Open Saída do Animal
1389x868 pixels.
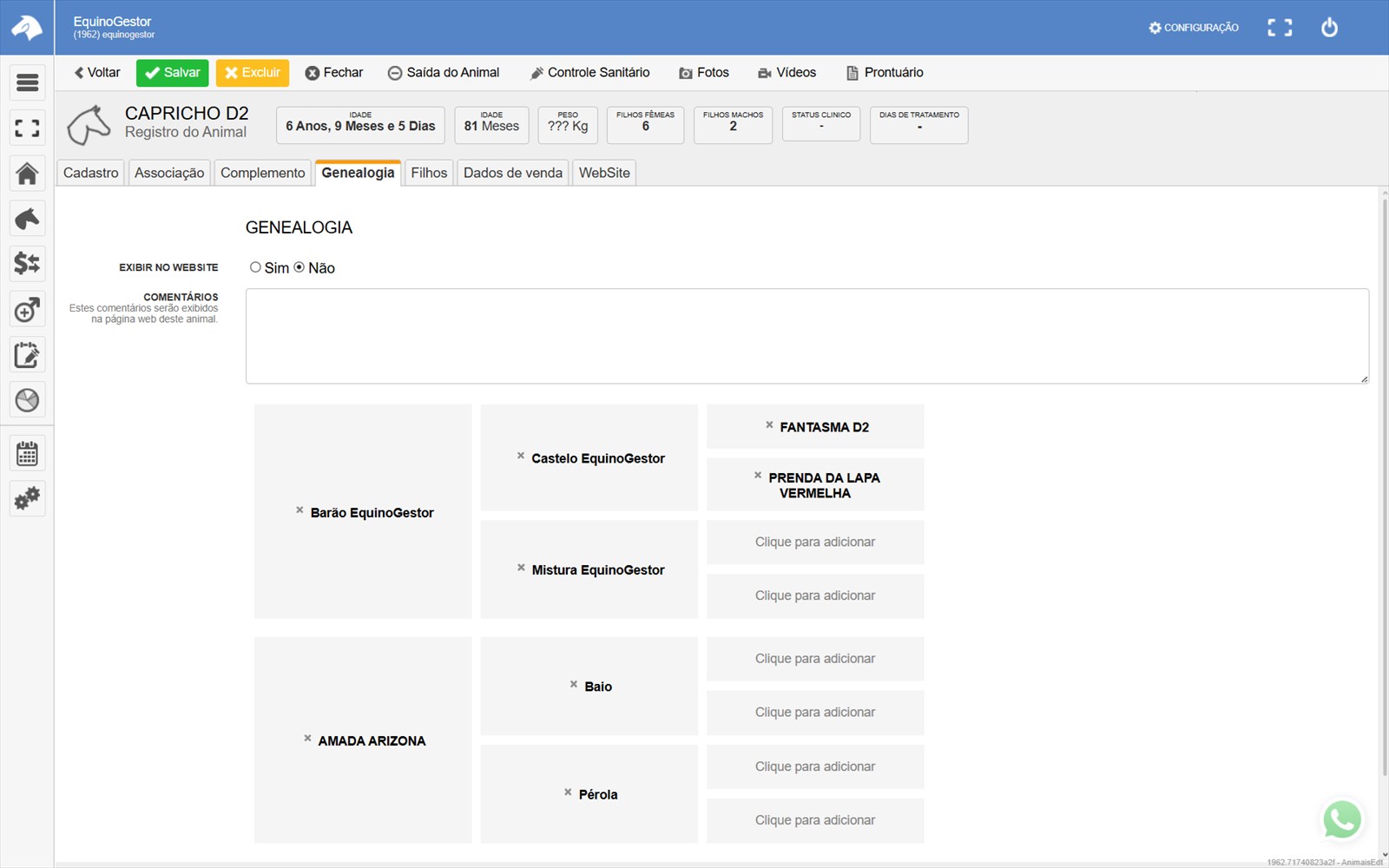(x=444, y=73)
